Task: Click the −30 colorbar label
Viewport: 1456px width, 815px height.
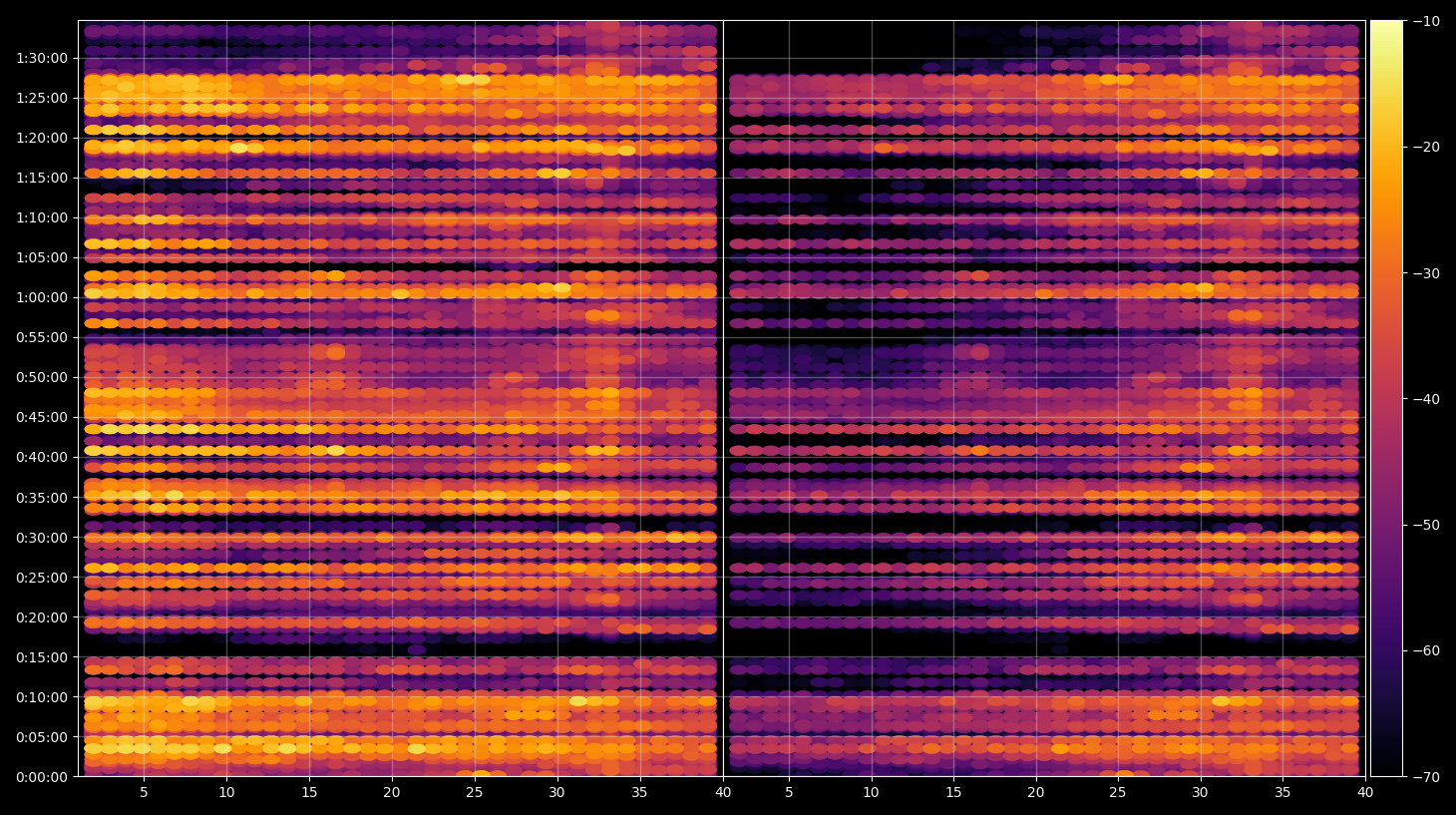Action: click(x=1426, y=272)
